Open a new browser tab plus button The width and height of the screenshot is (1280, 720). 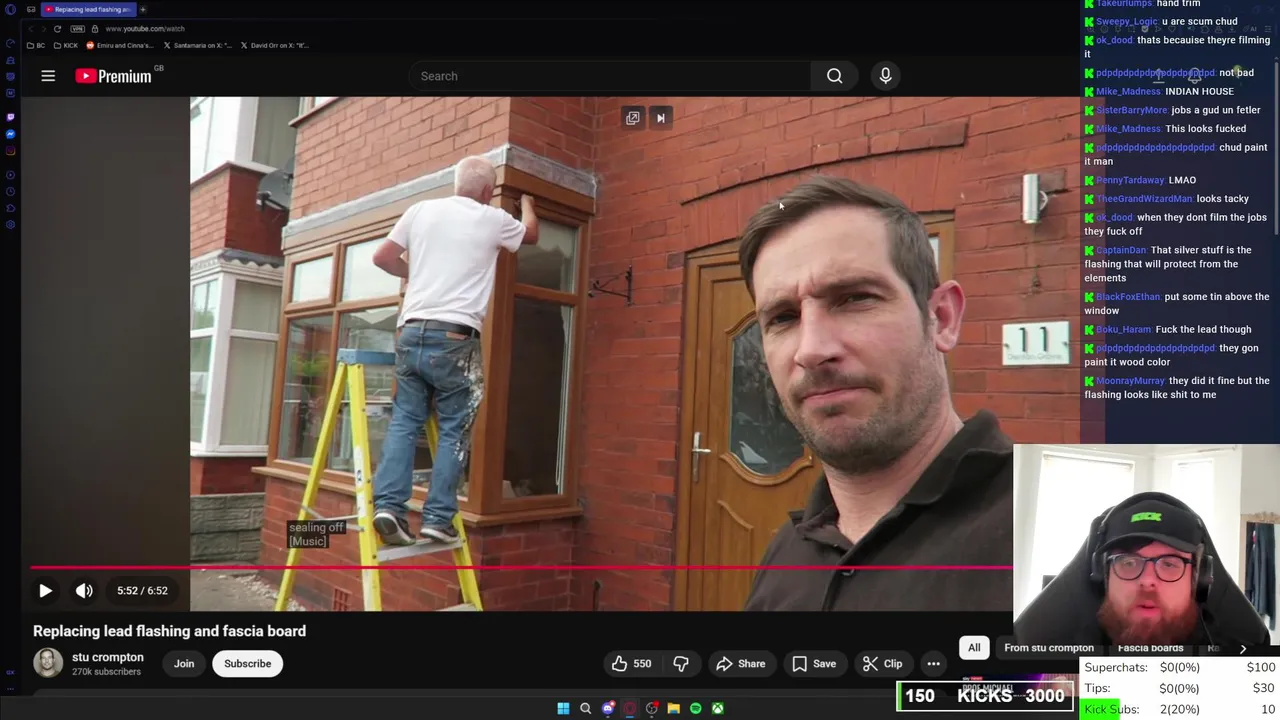[x=143, y=9]
